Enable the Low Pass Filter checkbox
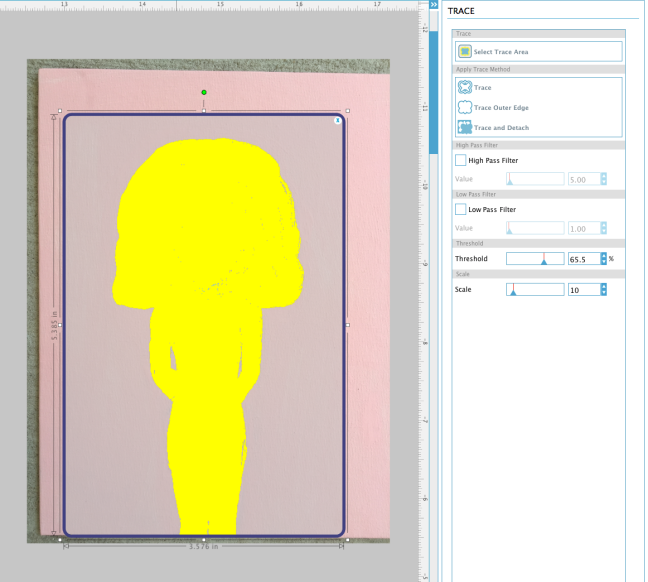Viewport: 648px width, 582px height. [x=460, y=209]
